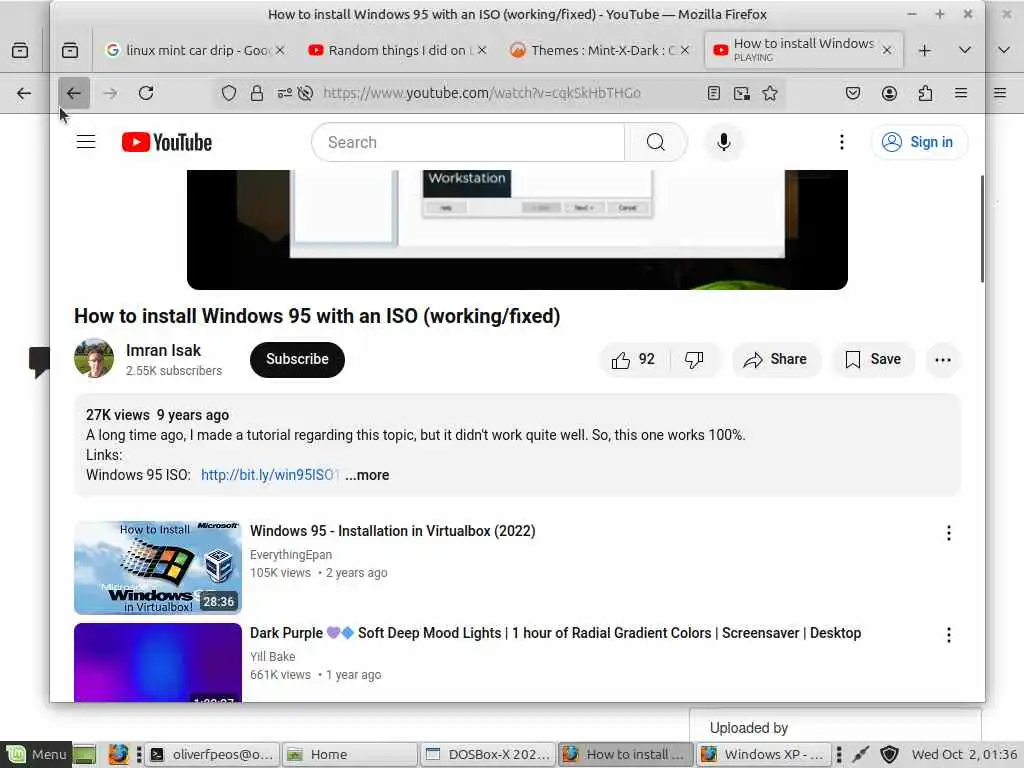Open Picture-in-Picture icon in address bar
The height and width of the screenshot is (768, 1024).
point(742,93)
